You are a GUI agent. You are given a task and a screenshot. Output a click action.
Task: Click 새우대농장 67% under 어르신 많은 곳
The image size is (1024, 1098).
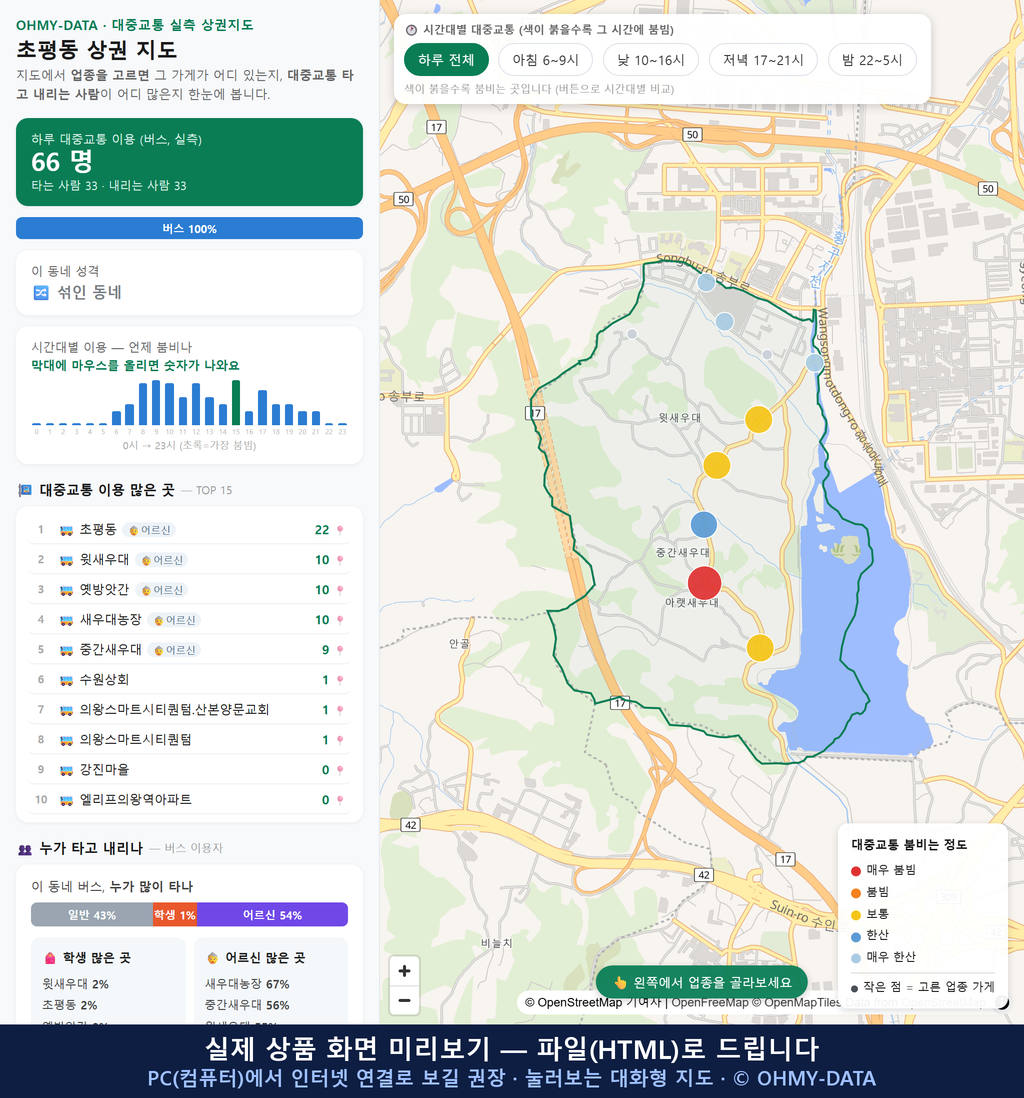247,985
